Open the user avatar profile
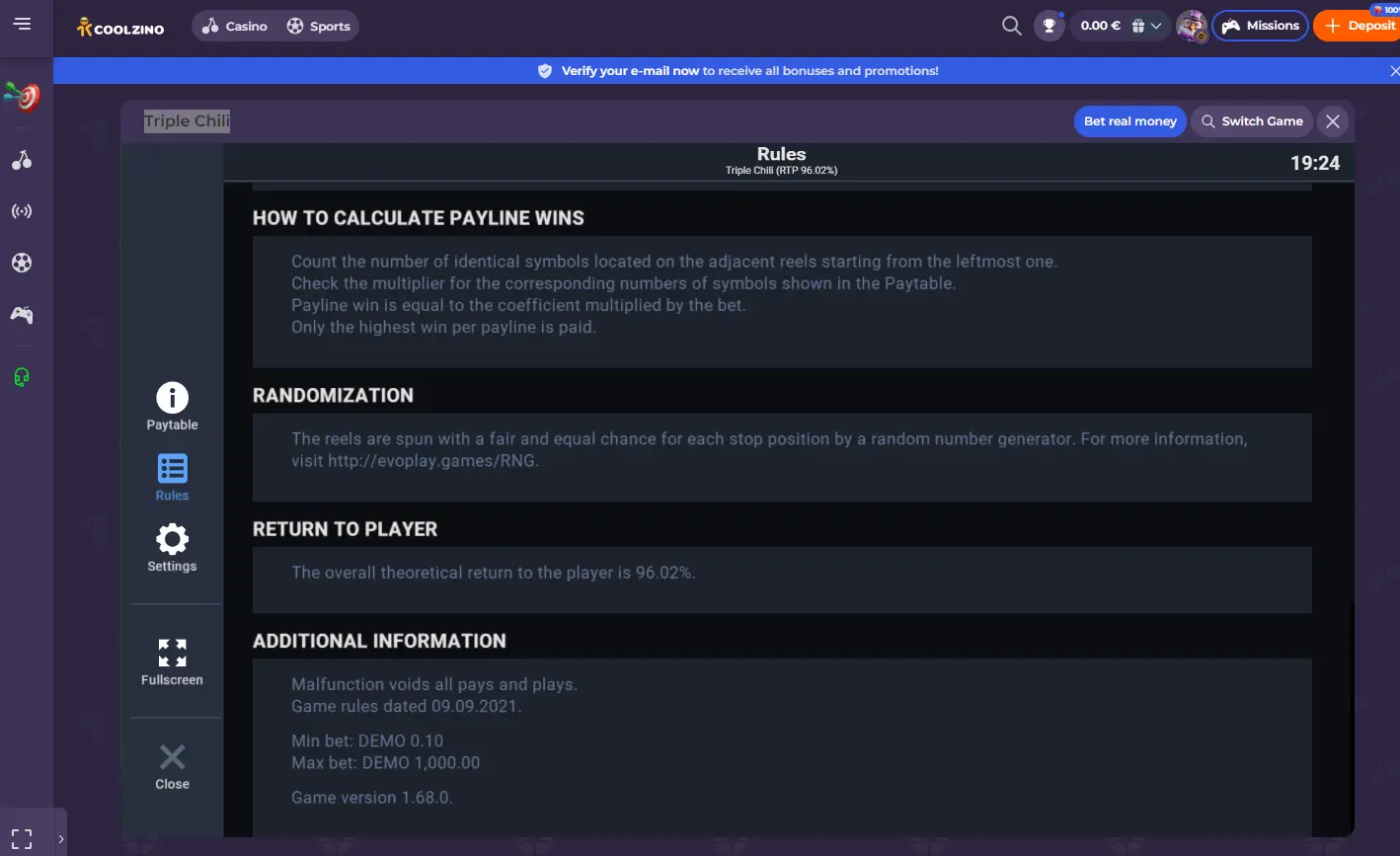The width and height of the screenshot is (1400, 856). pos(1192,26)
